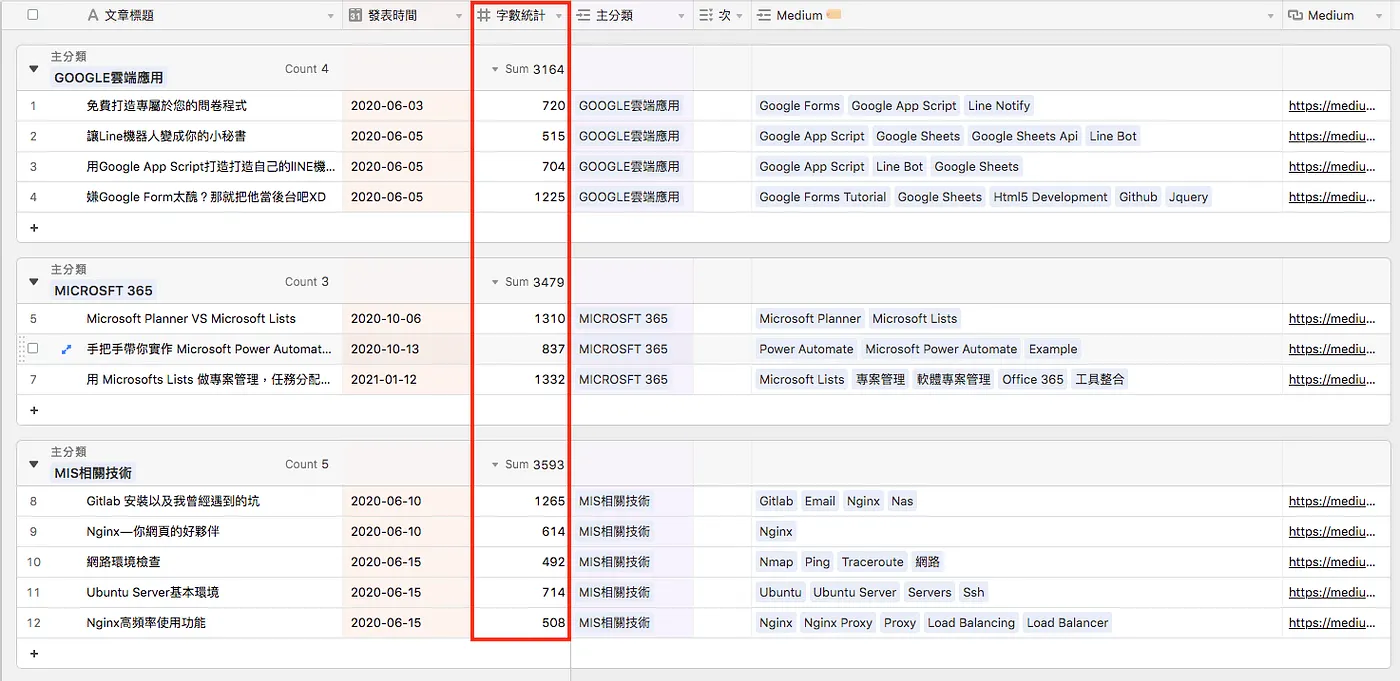1400x681 pixels.
Task: Add a row to GOOGLE雲端應用 group
Action: pyautogui.click(x=34, y=228)
